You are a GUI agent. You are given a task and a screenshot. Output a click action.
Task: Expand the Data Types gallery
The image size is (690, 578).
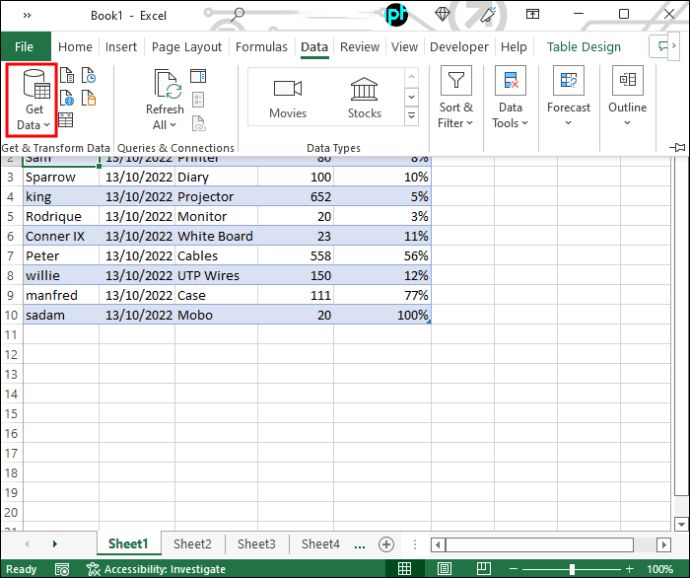tap(411, 116)
